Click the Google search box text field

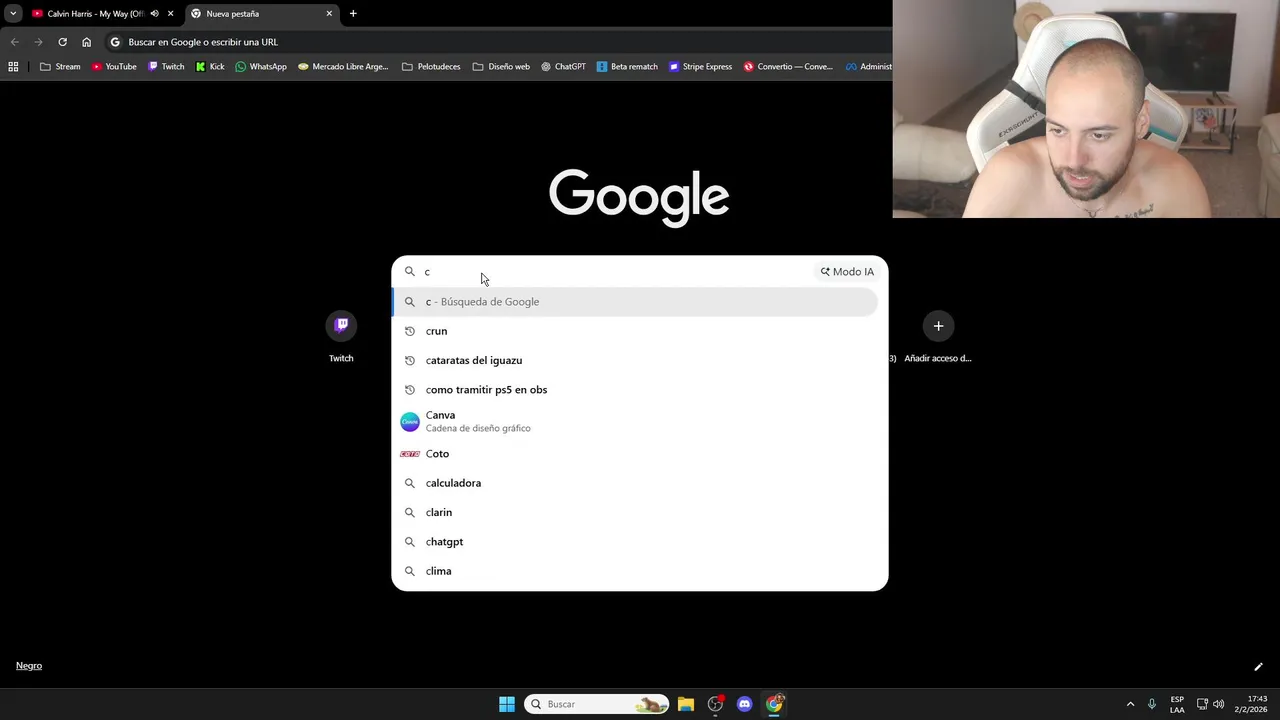coord(615,272)
